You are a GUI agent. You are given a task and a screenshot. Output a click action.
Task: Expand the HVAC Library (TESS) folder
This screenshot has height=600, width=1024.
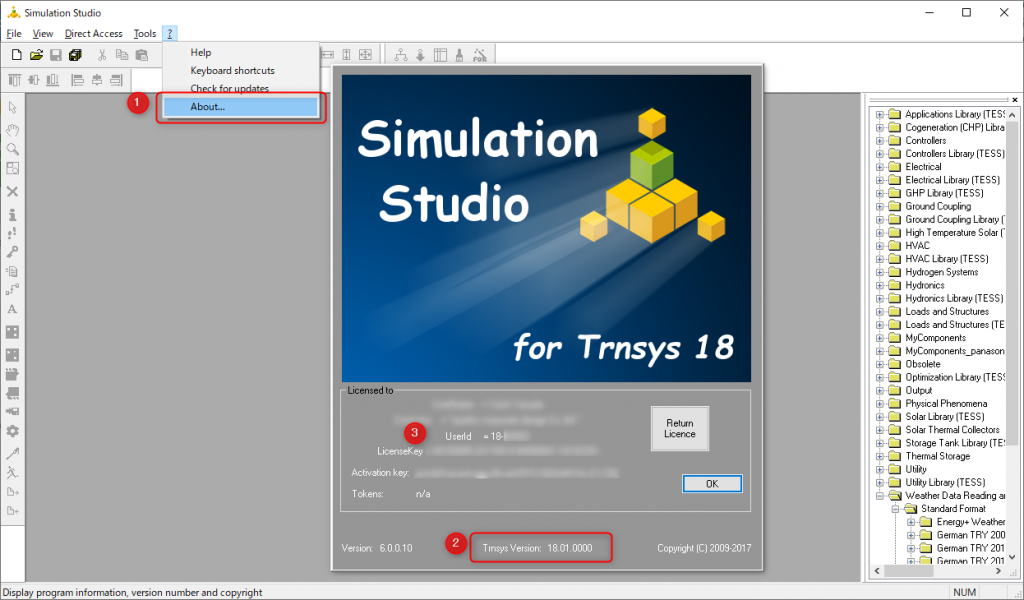[x=882, y=258]
